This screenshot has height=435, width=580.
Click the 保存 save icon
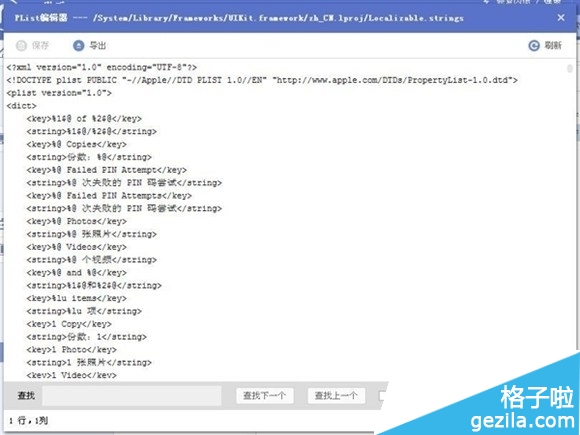tap(21, 45)
